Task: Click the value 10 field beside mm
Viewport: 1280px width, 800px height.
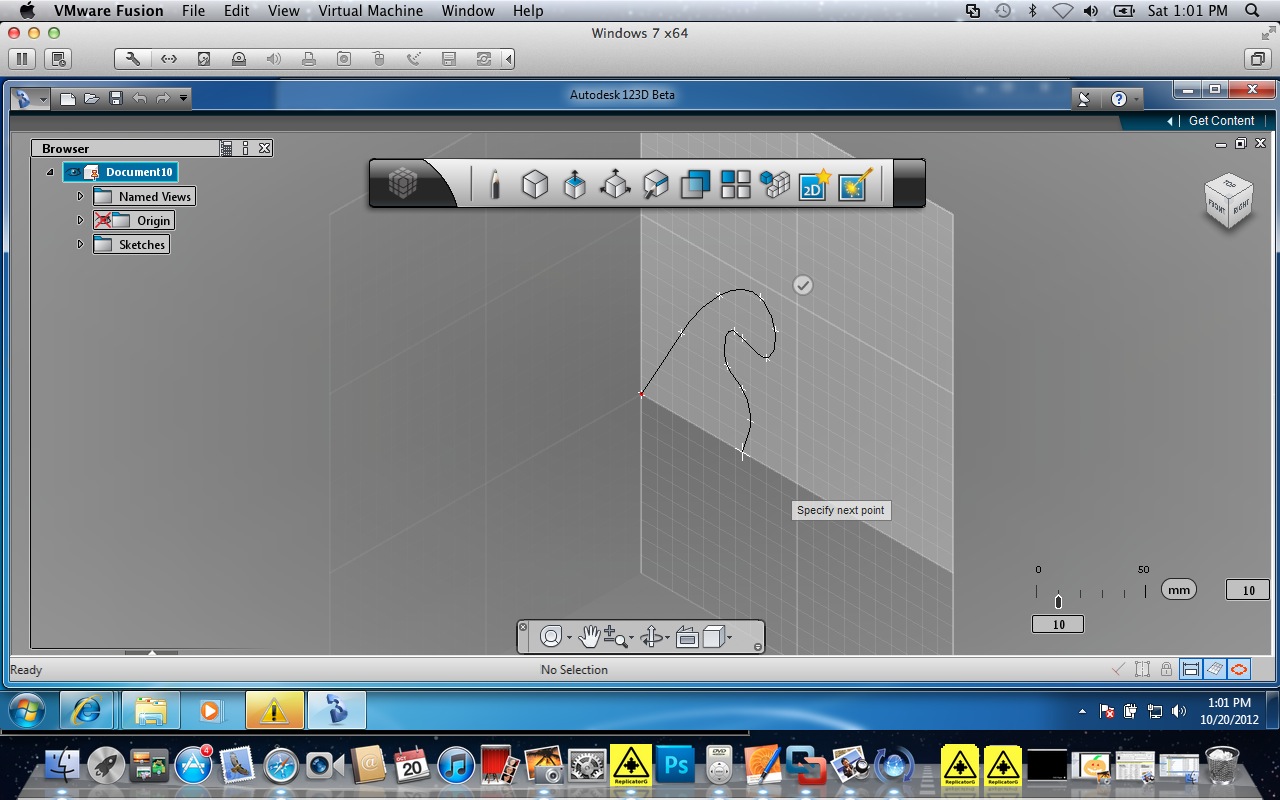Action: point(1248,590)
